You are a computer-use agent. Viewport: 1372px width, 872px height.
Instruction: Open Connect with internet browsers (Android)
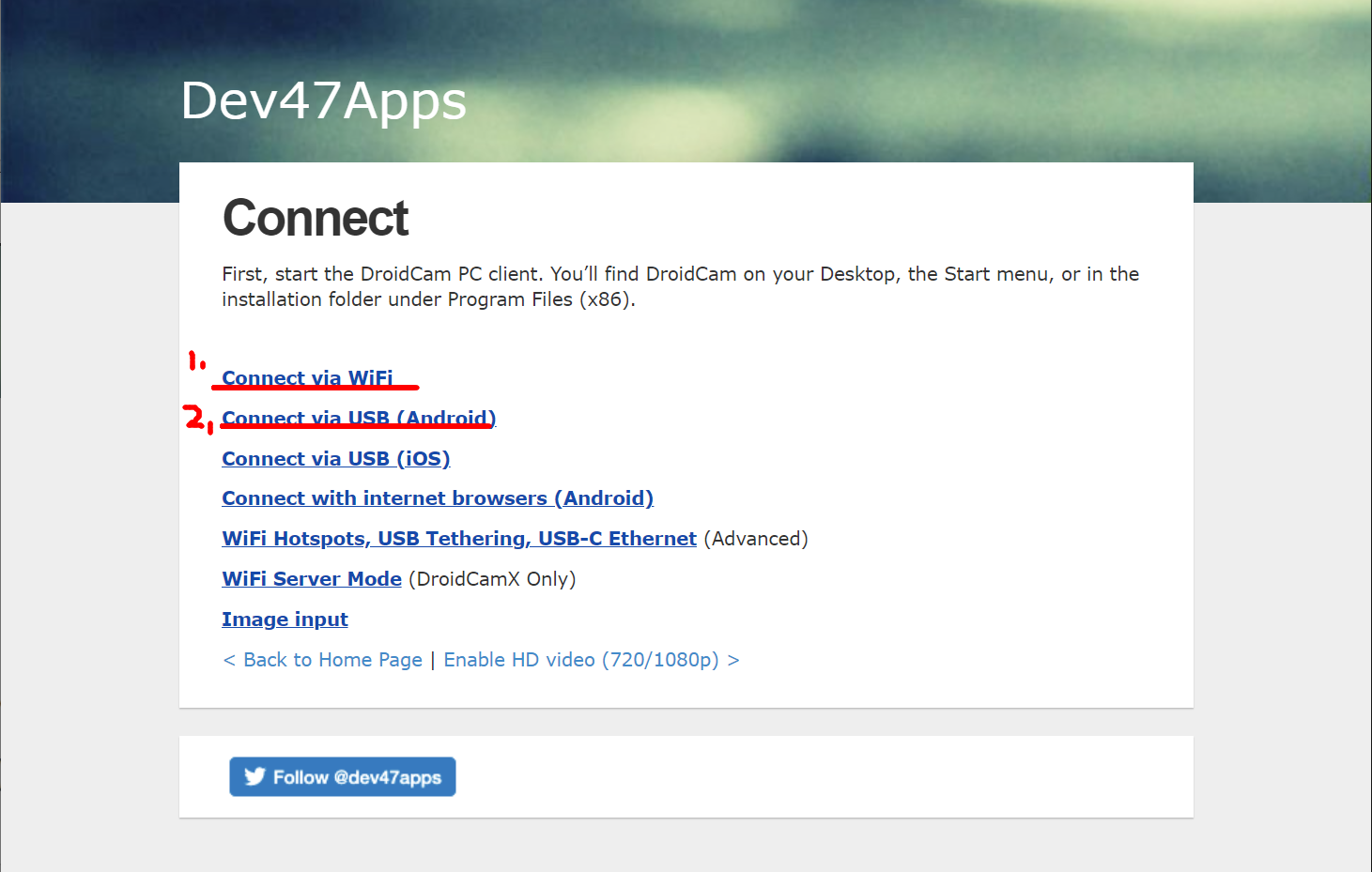[x=438, y=498]
